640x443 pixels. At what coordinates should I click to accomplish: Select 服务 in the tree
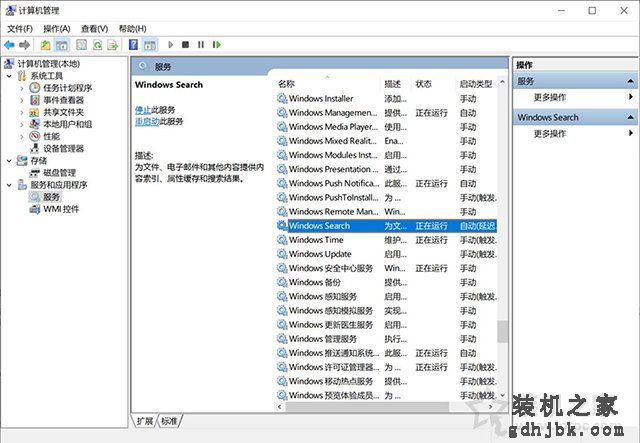pos(51,197)
